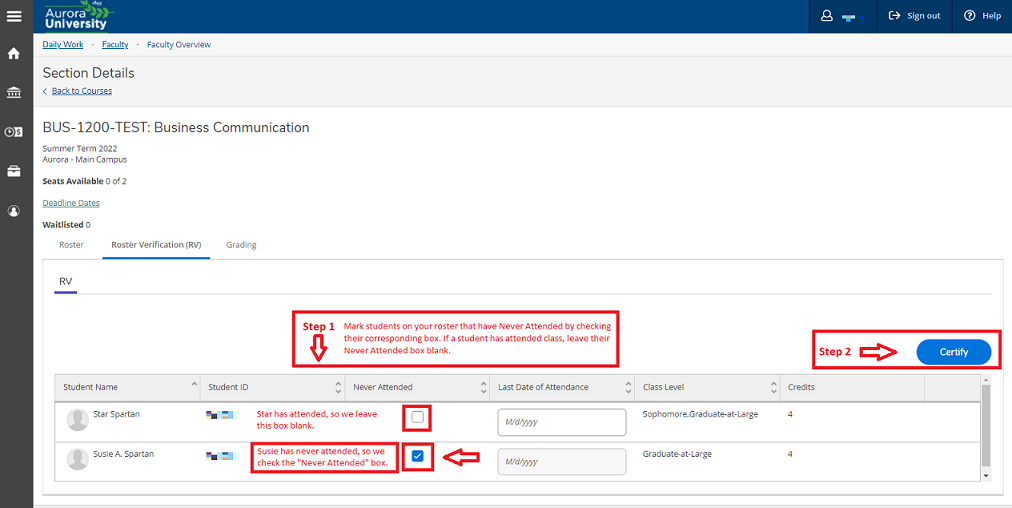
Task: Click Sophomore,Graduate-at-Large class level cell
Action: click(700, 414)
